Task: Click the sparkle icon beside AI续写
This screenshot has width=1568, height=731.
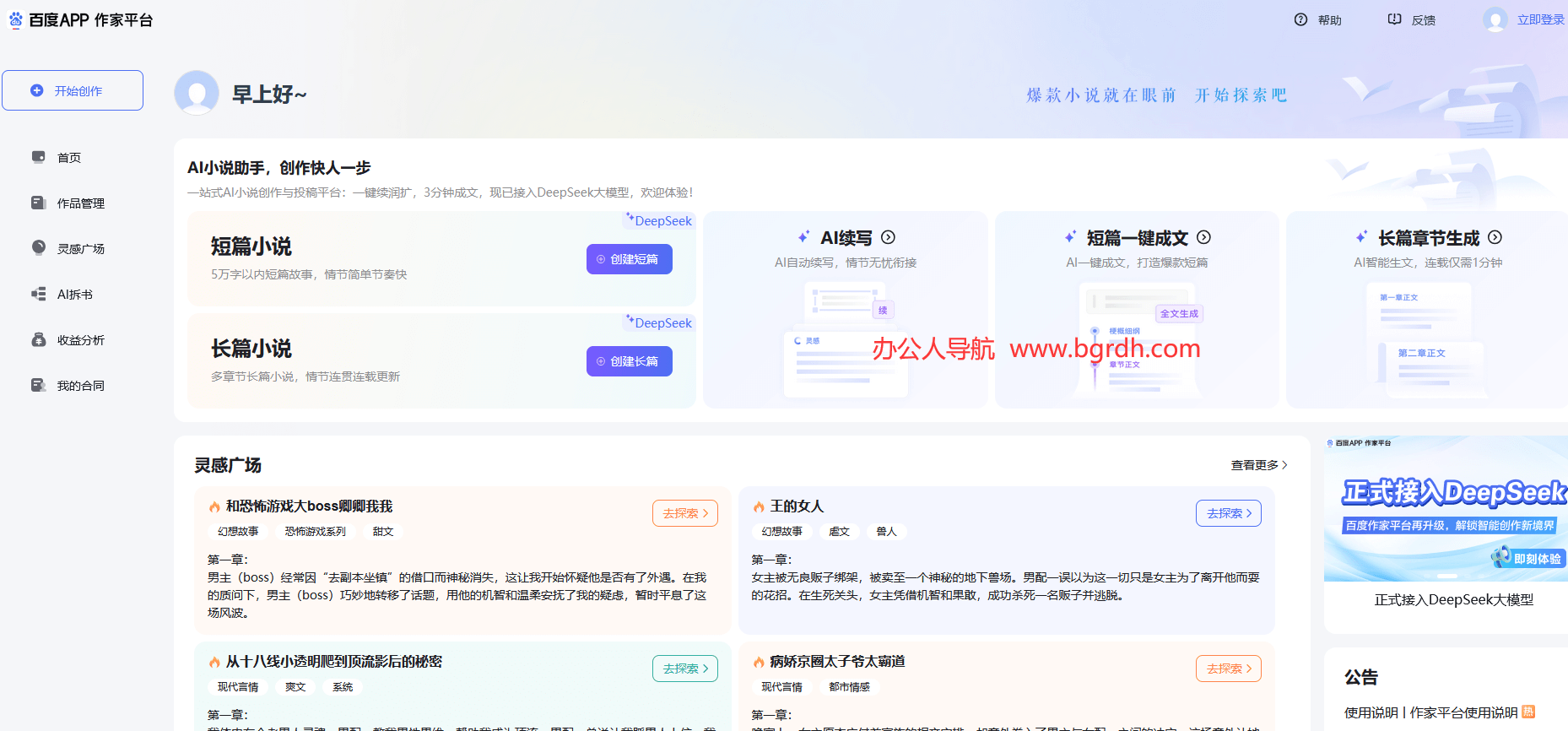Action: coord(804,237)
